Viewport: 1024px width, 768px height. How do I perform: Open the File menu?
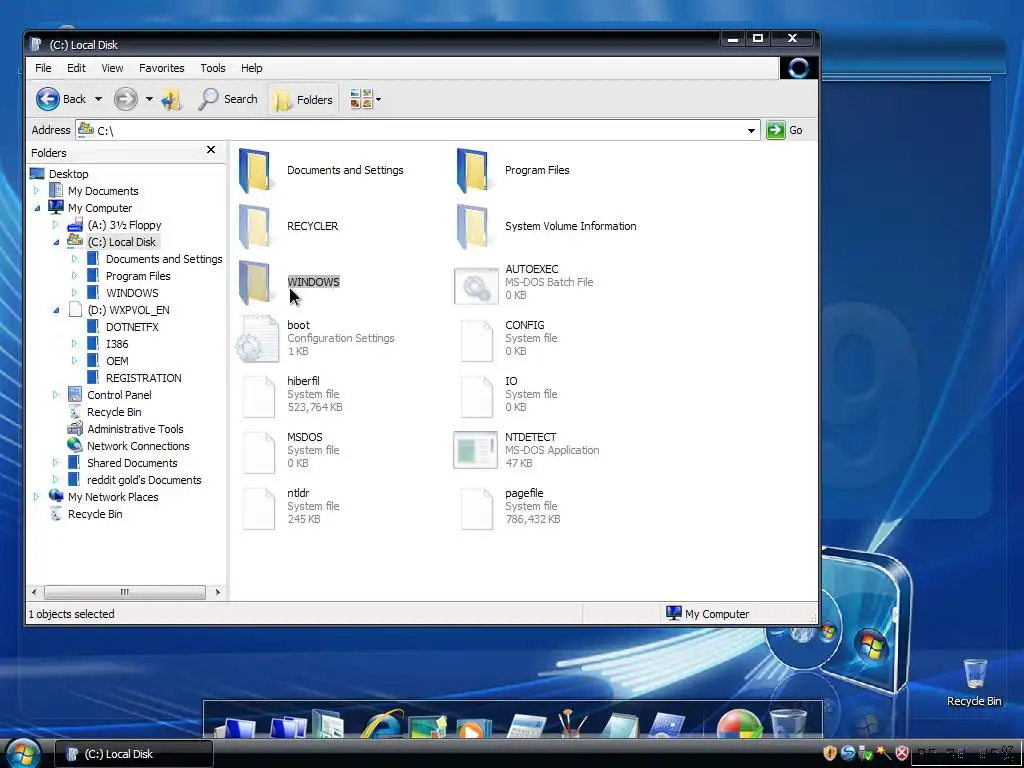tap(43, 68)
